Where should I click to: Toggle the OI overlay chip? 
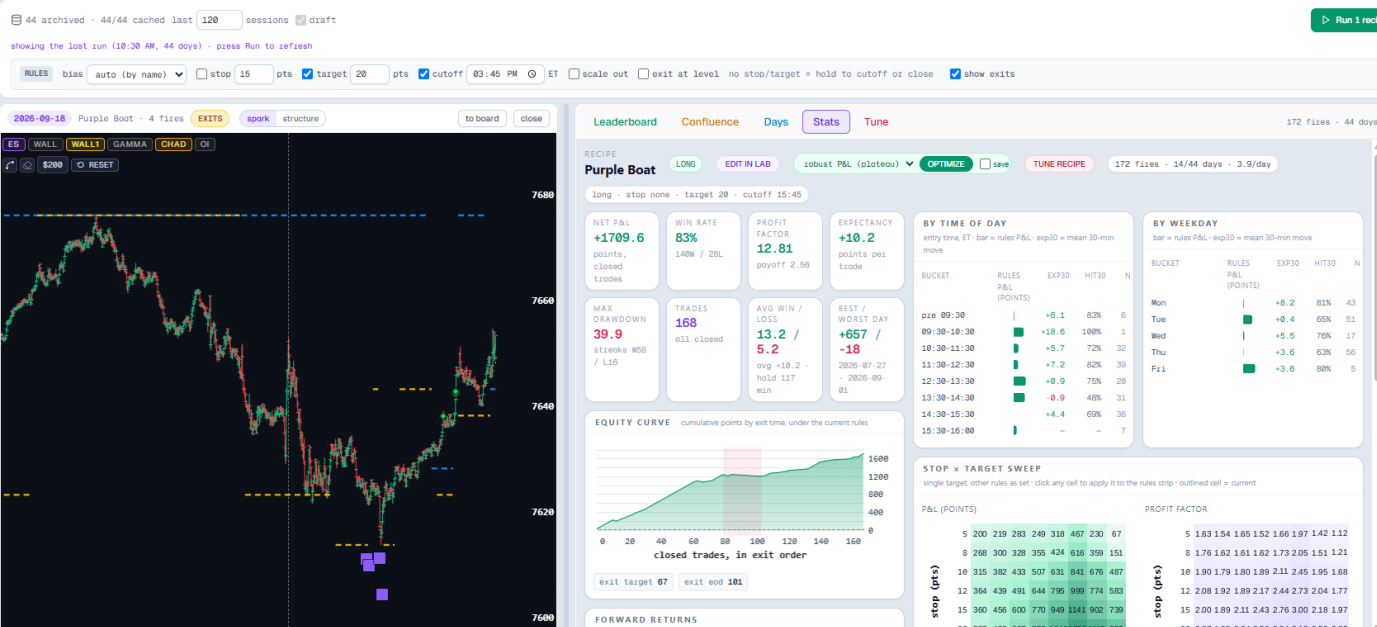[x=205, y=144]
